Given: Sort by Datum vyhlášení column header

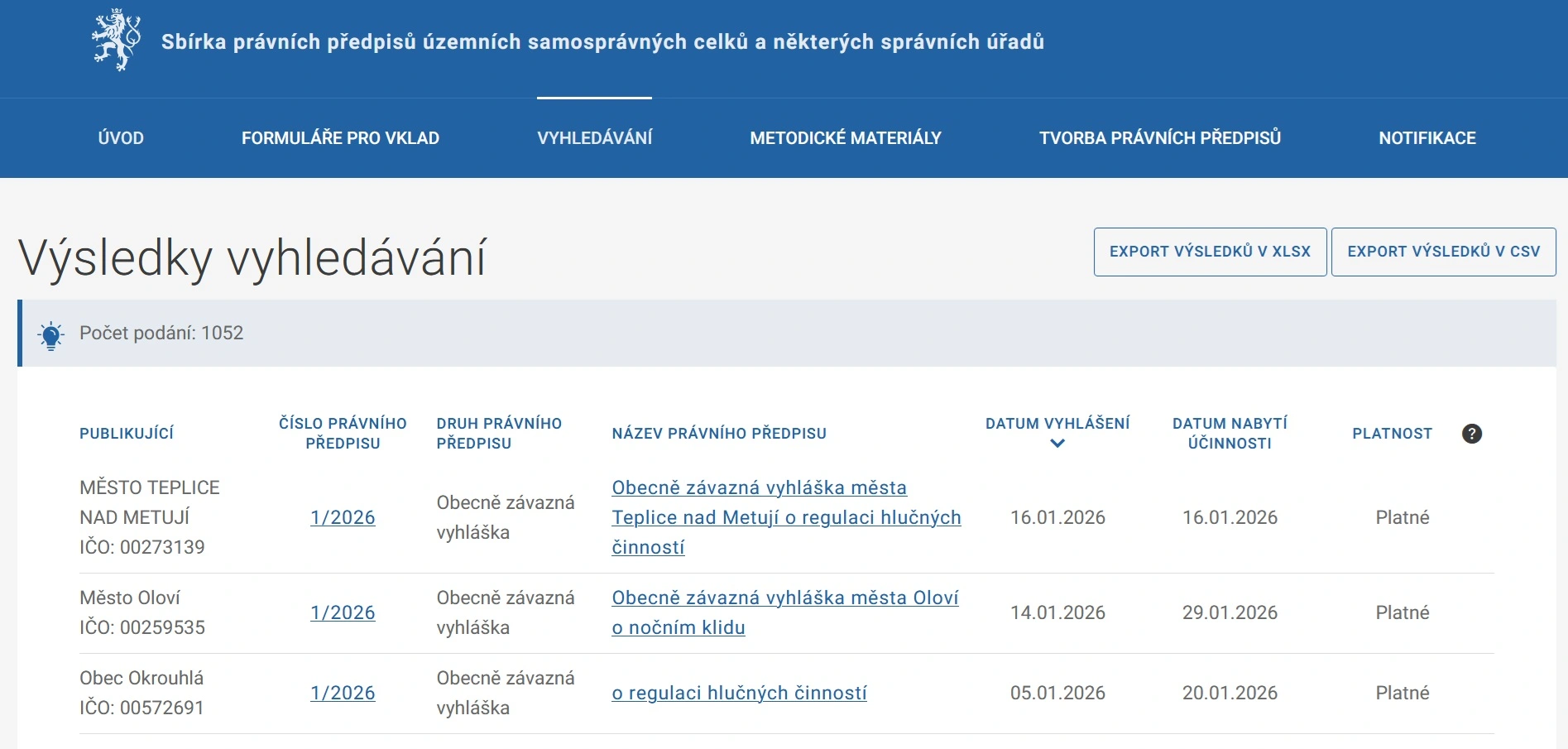Looking at the screenshot, I should (1057, 424).
